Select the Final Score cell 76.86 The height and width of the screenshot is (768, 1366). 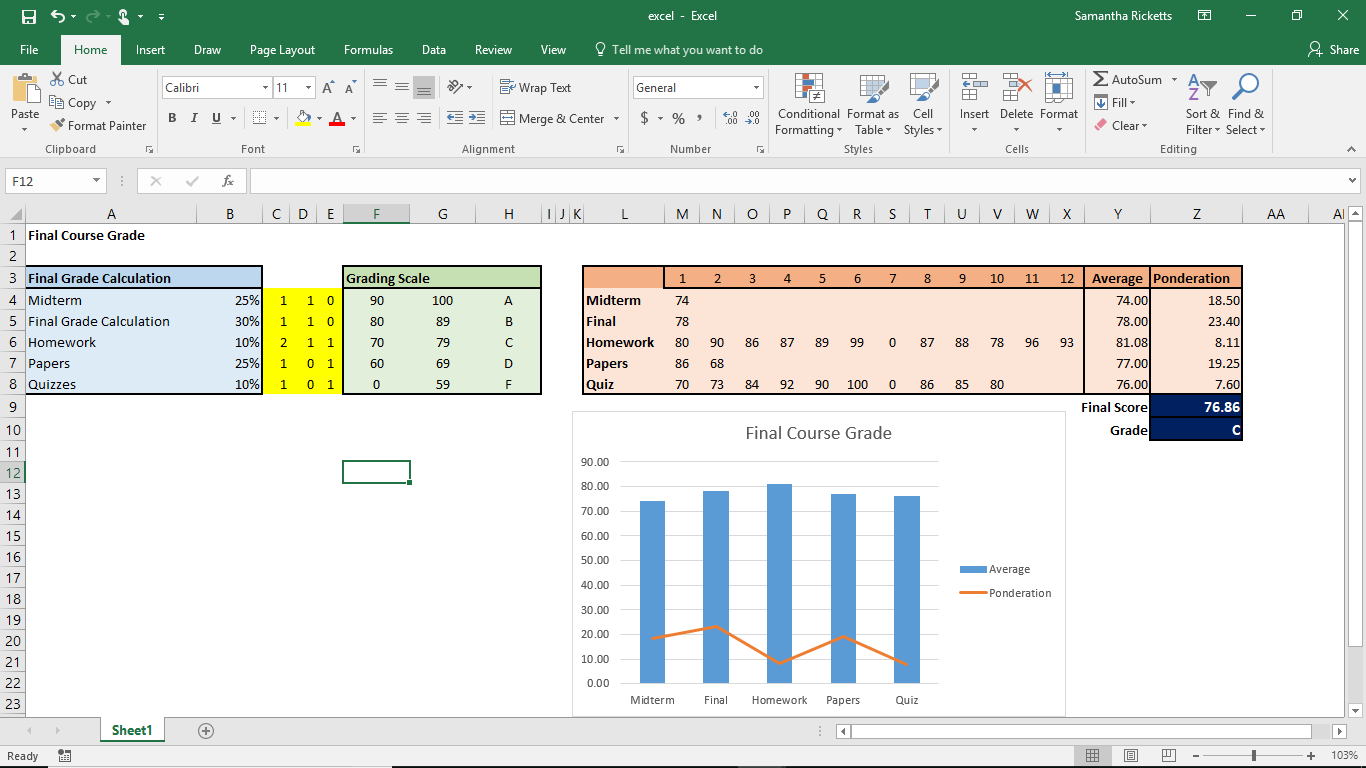(x=1196, y=407)
